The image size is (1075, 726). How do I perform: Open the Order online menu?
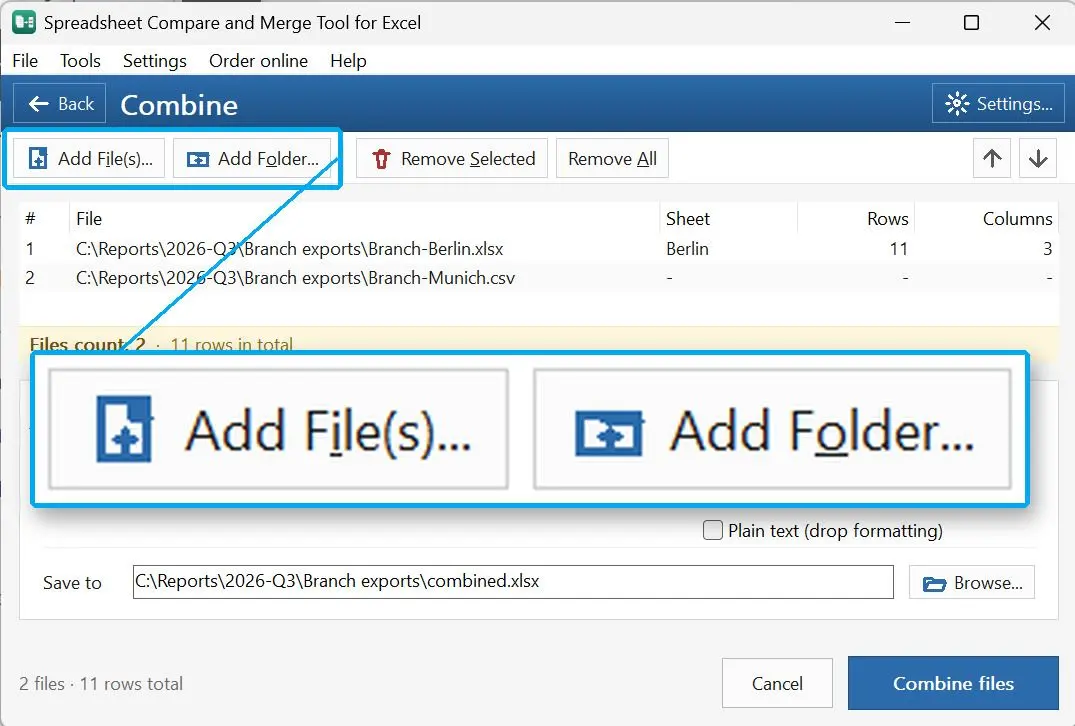point(258,60)
